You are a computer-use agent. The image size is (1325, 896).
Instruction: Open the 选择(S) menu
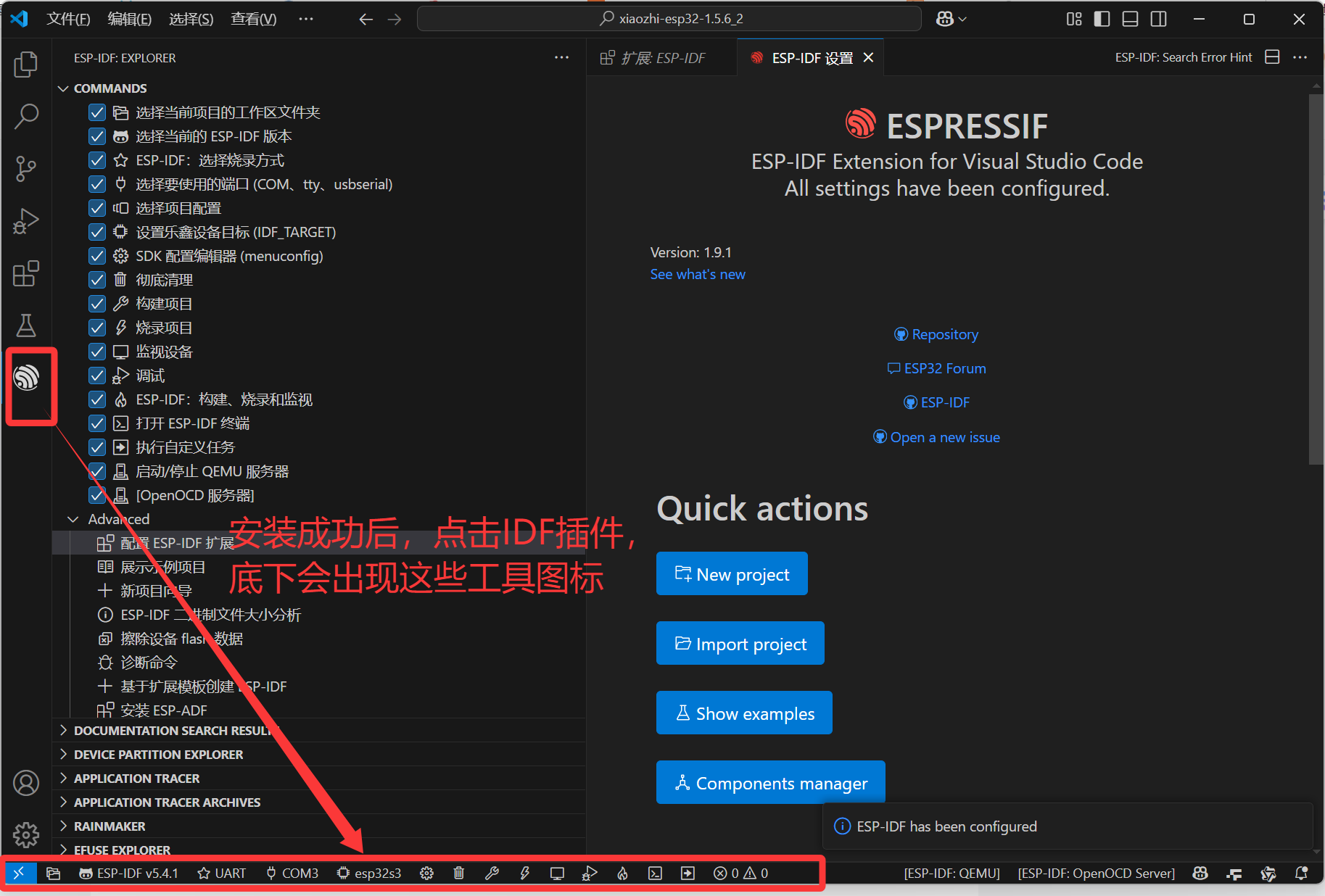[x=191, y=19]
